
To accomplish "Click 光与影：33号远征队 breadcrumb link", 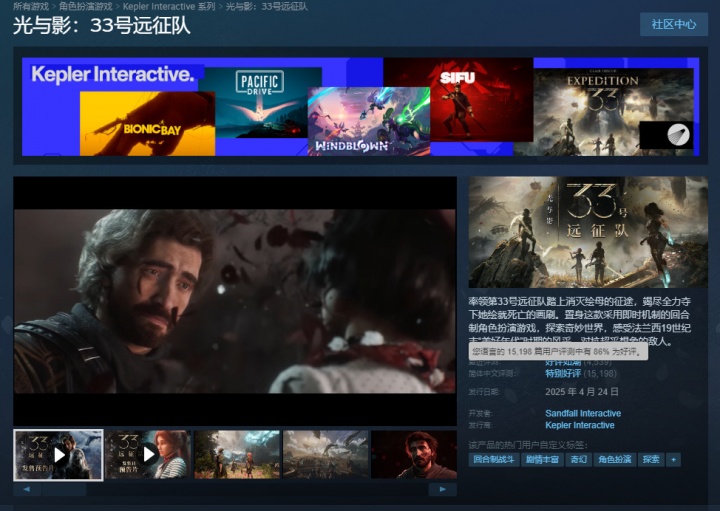I will (267, 6).
